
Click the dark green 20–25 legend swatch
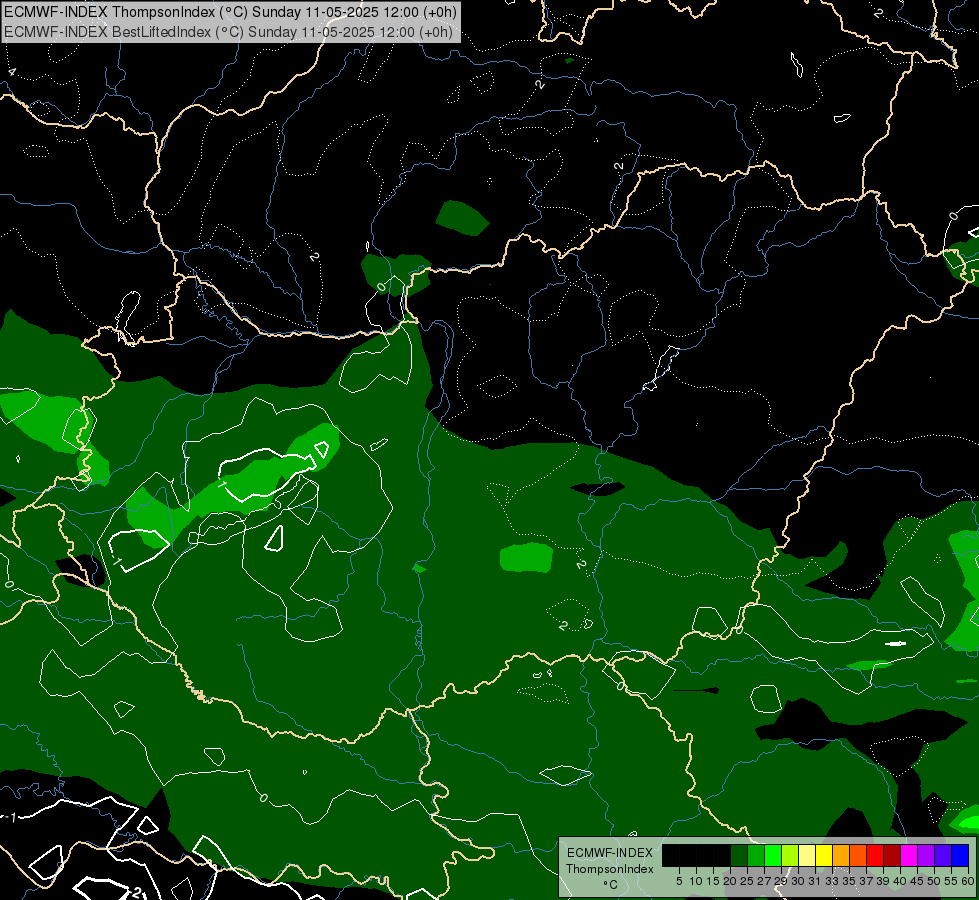(739, 855)
